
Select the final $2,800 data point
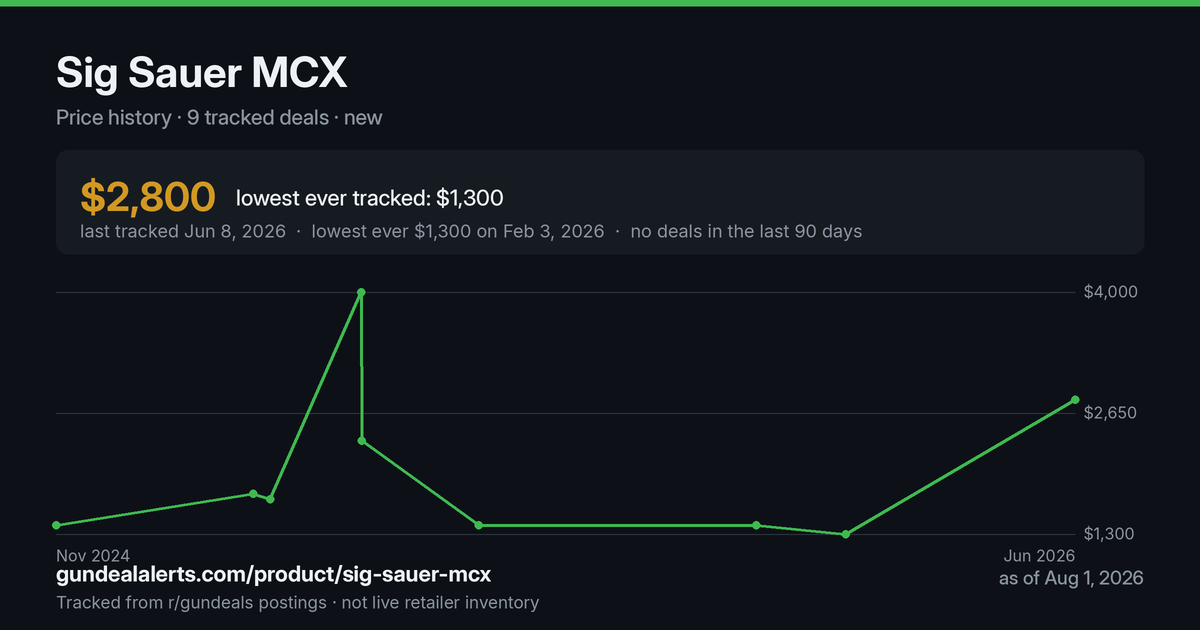pyautogui.click(x=1075, y=400)
